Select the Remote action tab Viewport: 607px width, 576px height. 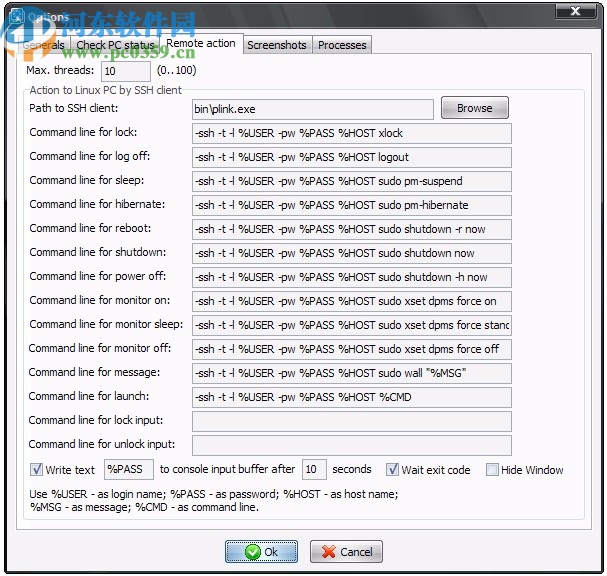coord(201,43)
